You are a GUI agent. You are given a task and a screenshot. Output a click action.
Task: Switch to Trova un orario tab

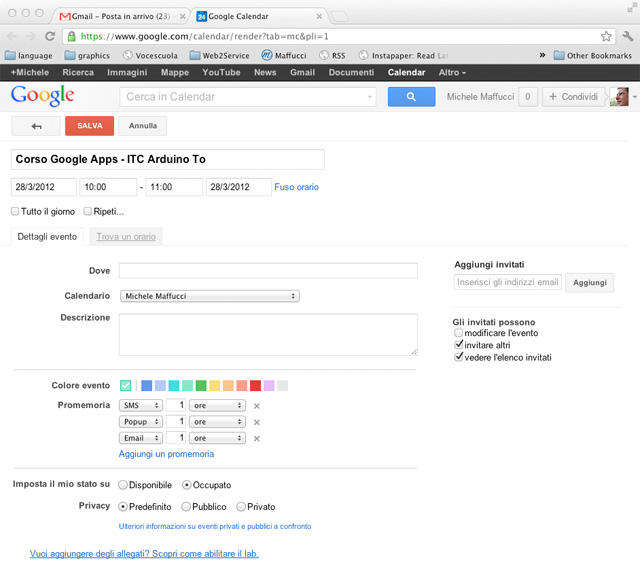125,237
